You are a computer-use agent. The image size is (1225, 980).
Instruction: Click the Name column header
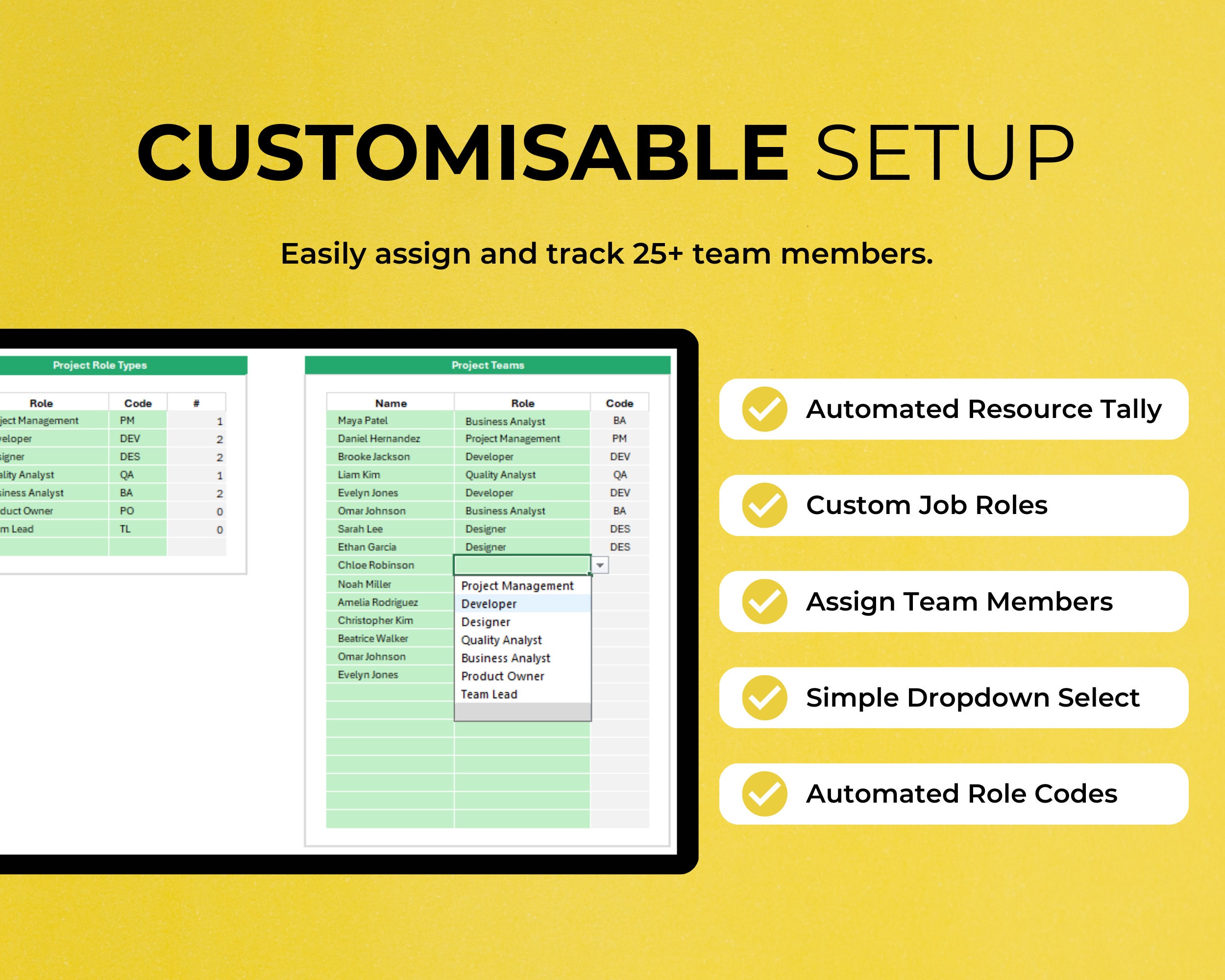[391, 403]
